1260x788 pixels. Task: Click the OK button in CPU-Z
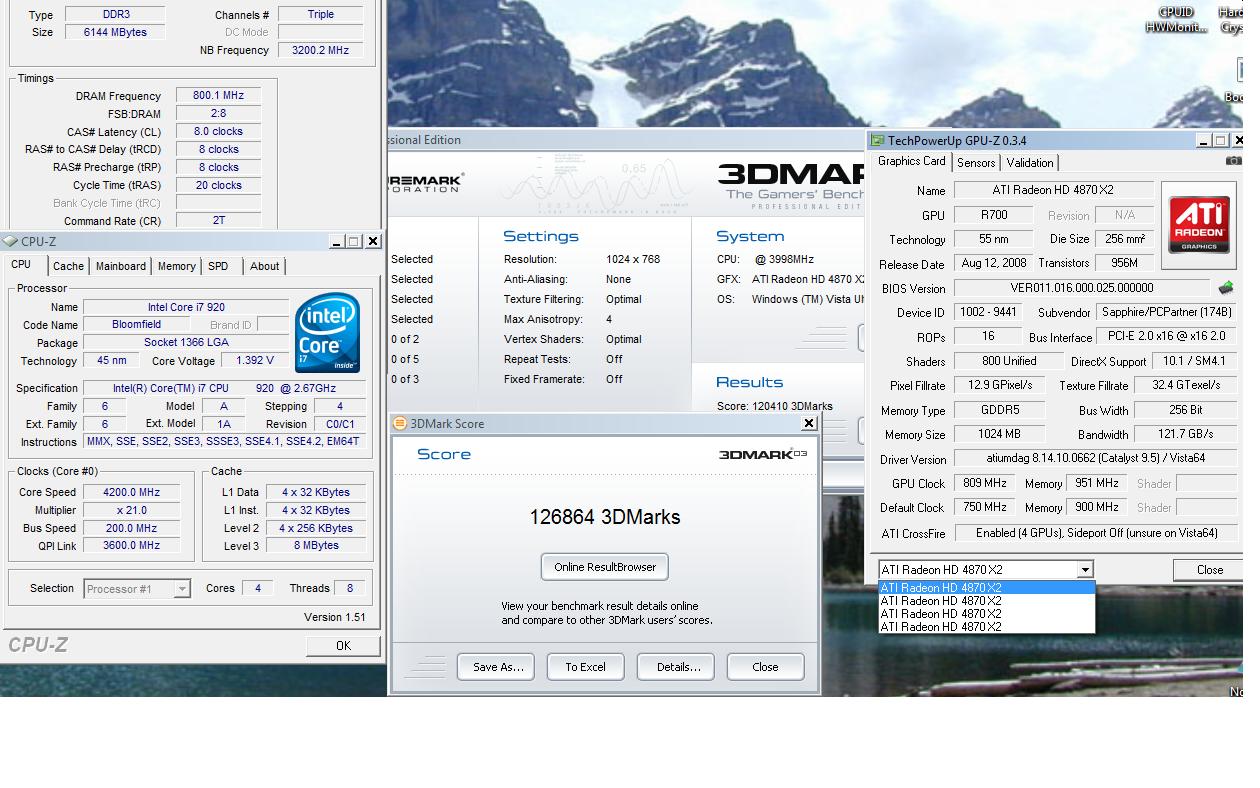tap(343, 646)
